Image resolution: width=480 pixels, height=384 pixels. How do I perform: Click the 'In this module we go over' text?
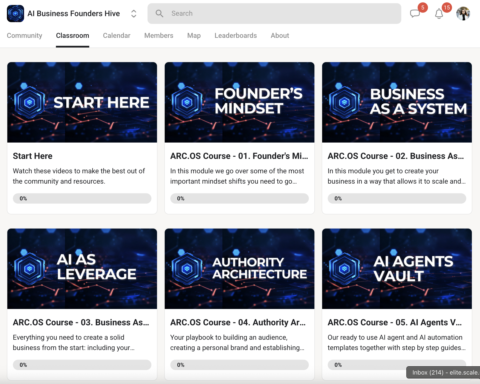coord(237,176)
